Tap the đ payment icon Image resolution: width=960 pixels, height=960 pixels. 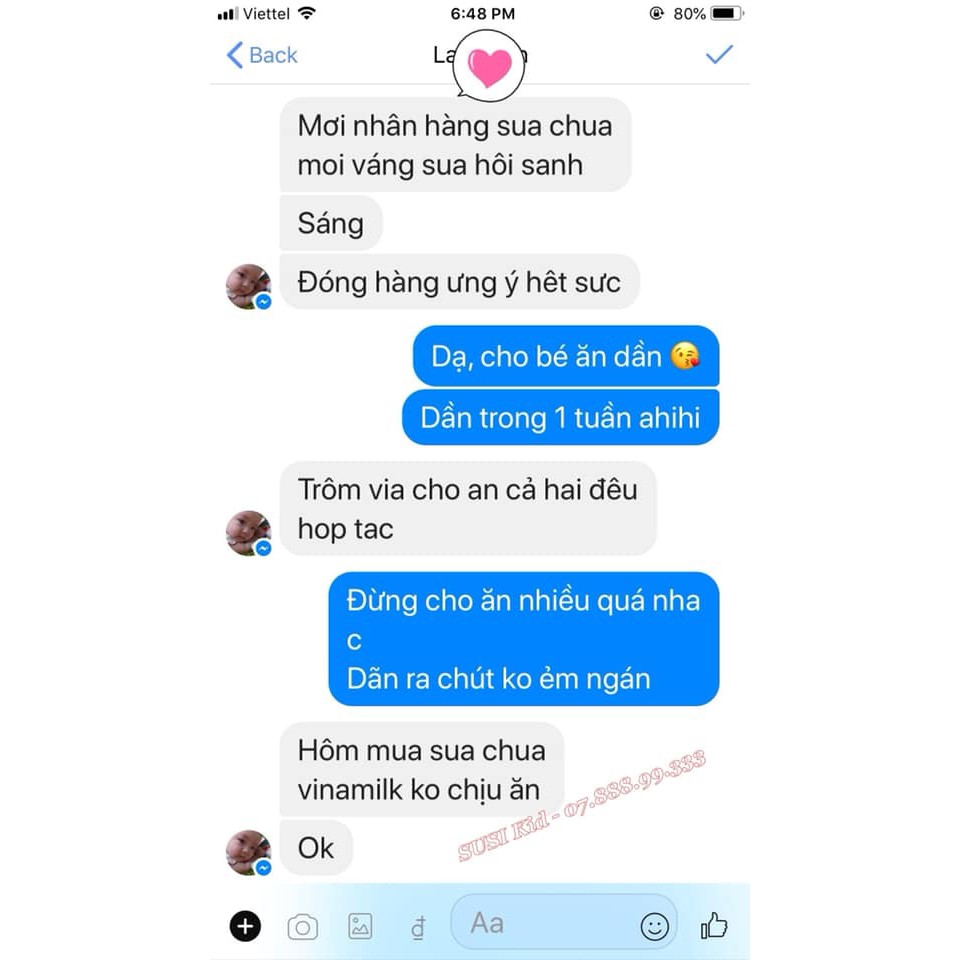418,927
